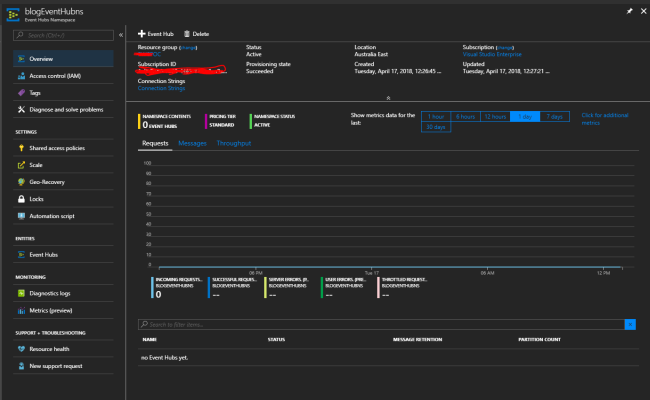The width and height of the screenshot is (650, 400).
Task: Add a new Event Hub
Action: 155,34
